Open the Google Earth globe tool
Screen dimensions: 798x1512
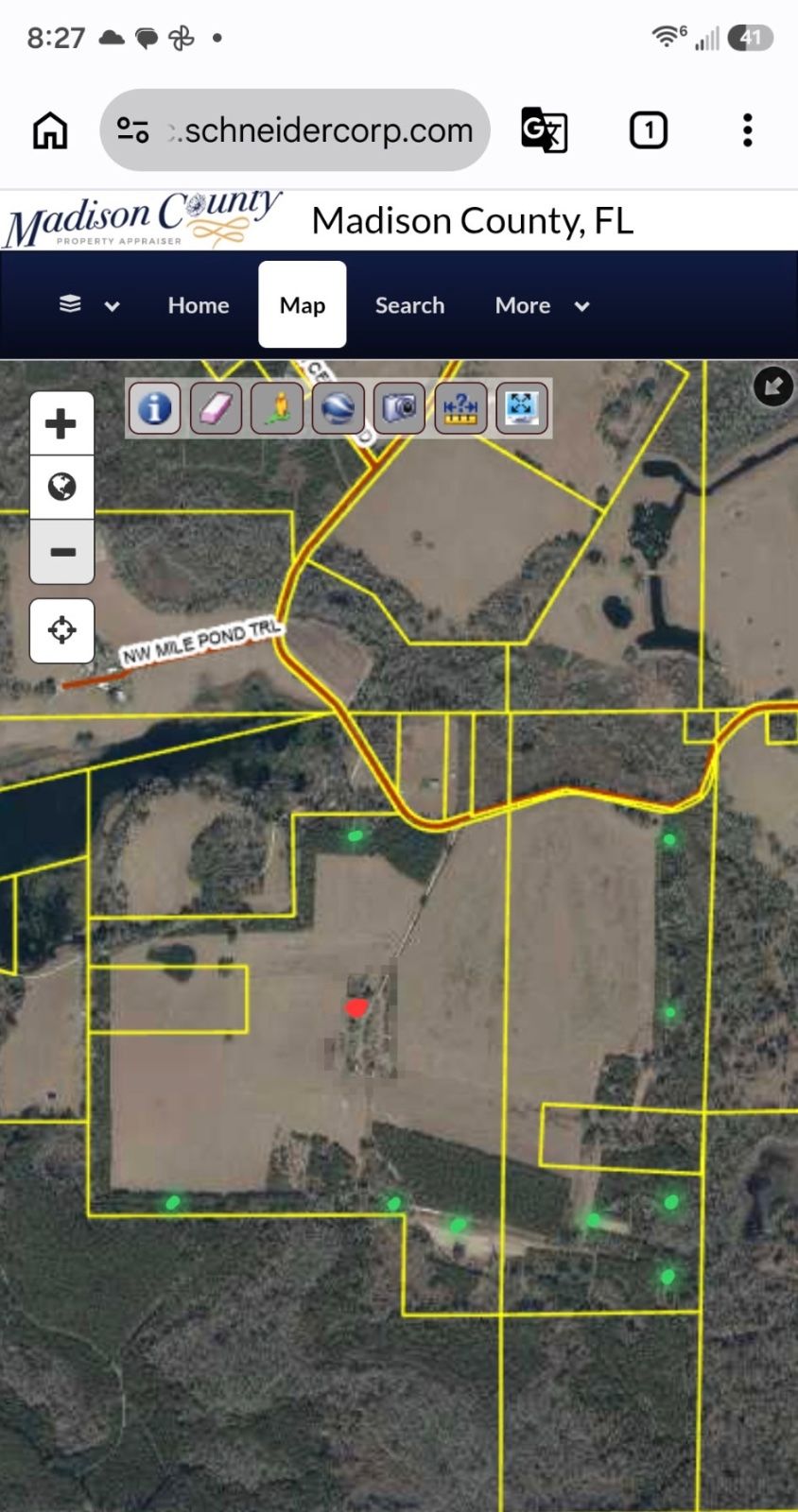tap(338, 408)
